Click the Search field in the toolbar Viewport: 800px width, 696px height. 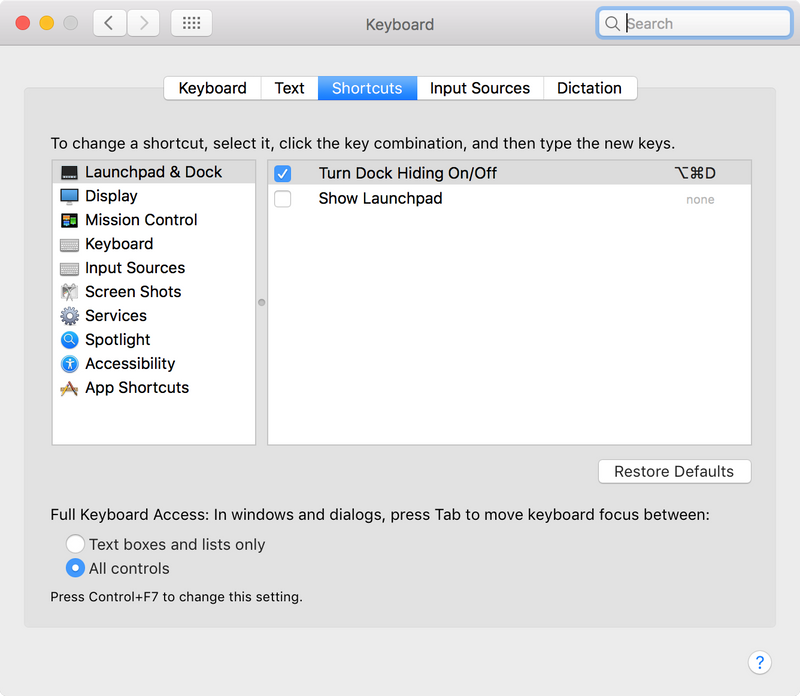(694, 22)
